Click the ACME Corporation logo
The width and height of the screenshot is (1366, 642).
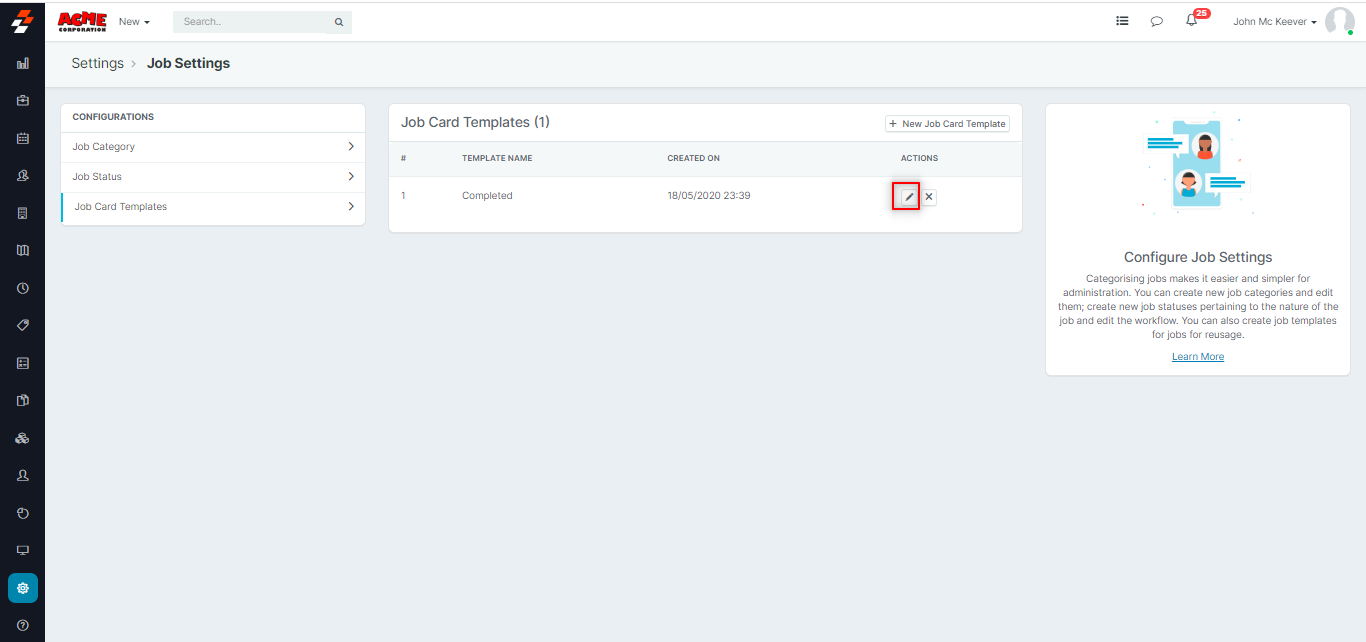pyautogui.click(x=82, y=21)
